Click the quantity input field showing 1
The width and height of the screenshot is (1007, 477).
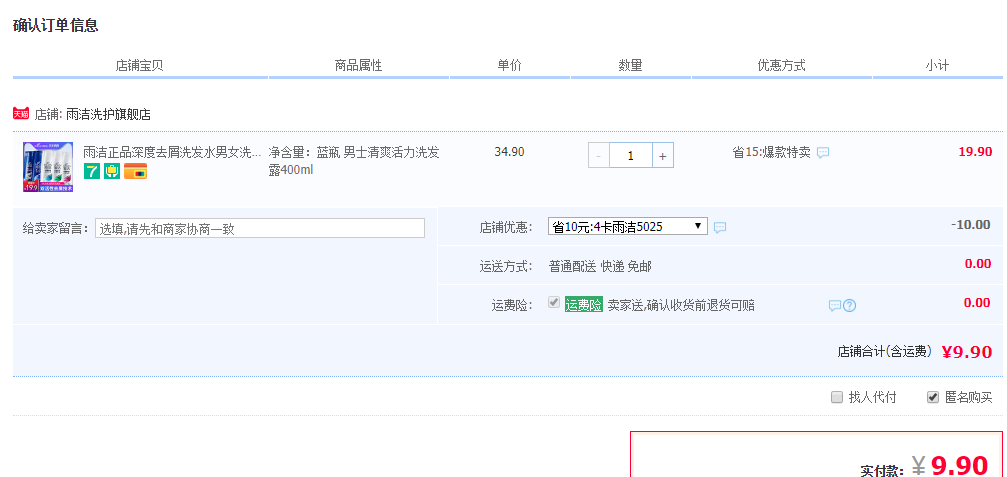point(631,155)
